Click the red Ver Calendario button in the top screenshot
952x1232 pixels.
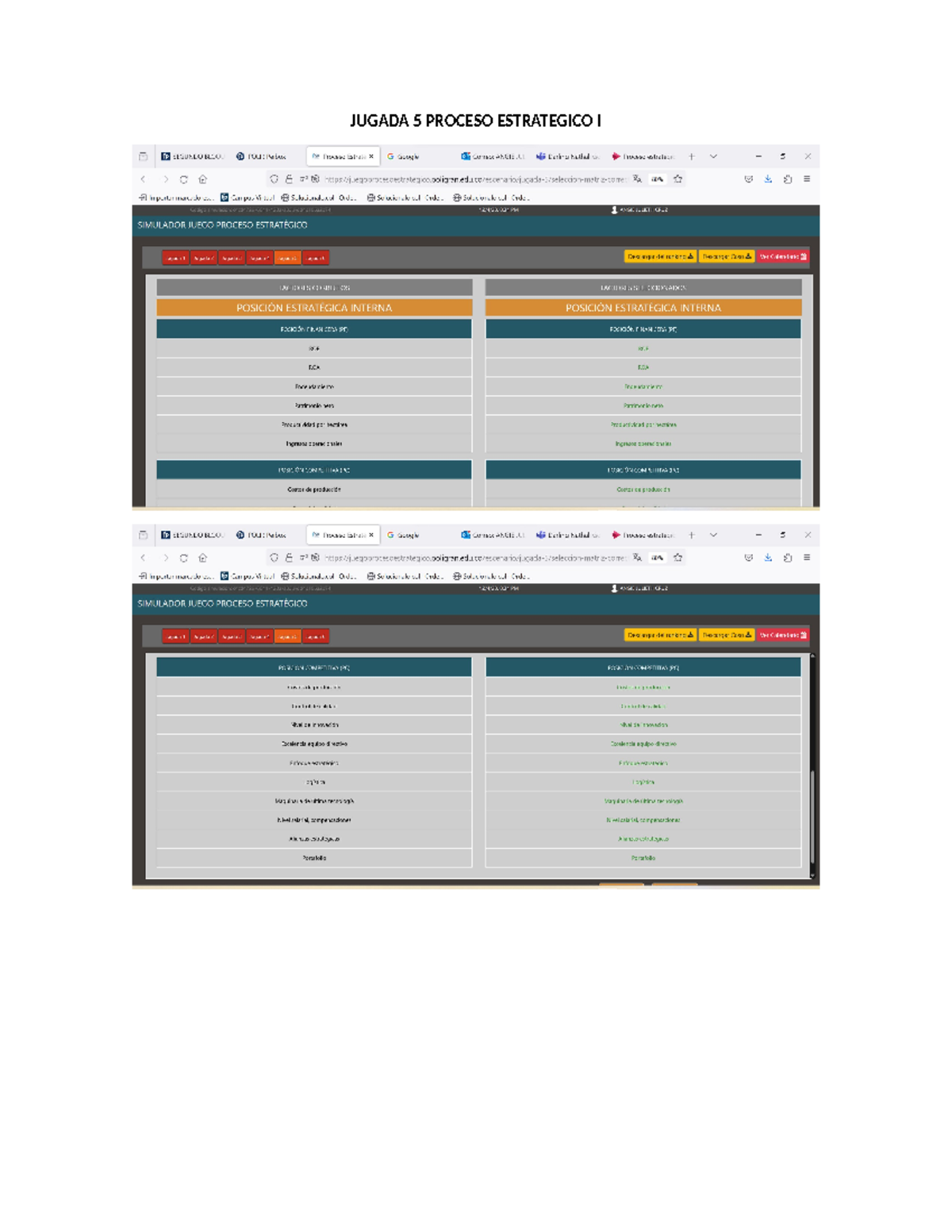(x=782, y=256)
